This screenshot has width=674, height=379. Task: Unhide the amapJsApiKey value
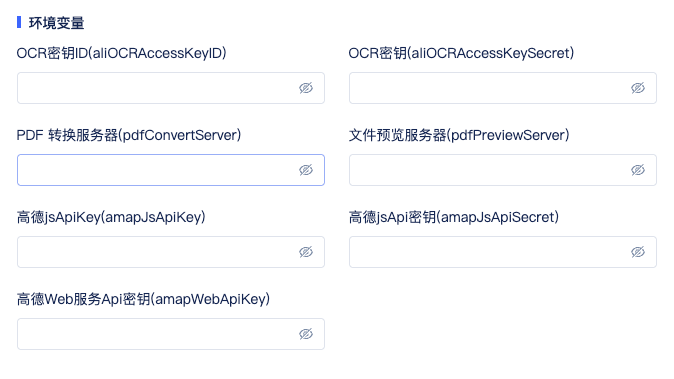click(306, 252)
